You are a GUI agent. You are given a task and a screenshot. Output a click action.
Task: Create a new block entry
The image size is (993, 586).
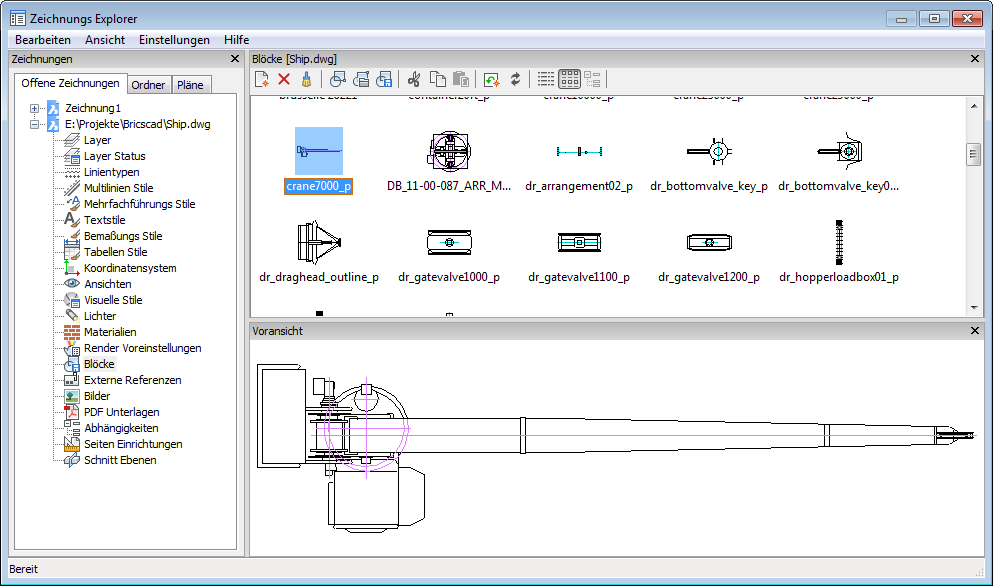point(263,79)
